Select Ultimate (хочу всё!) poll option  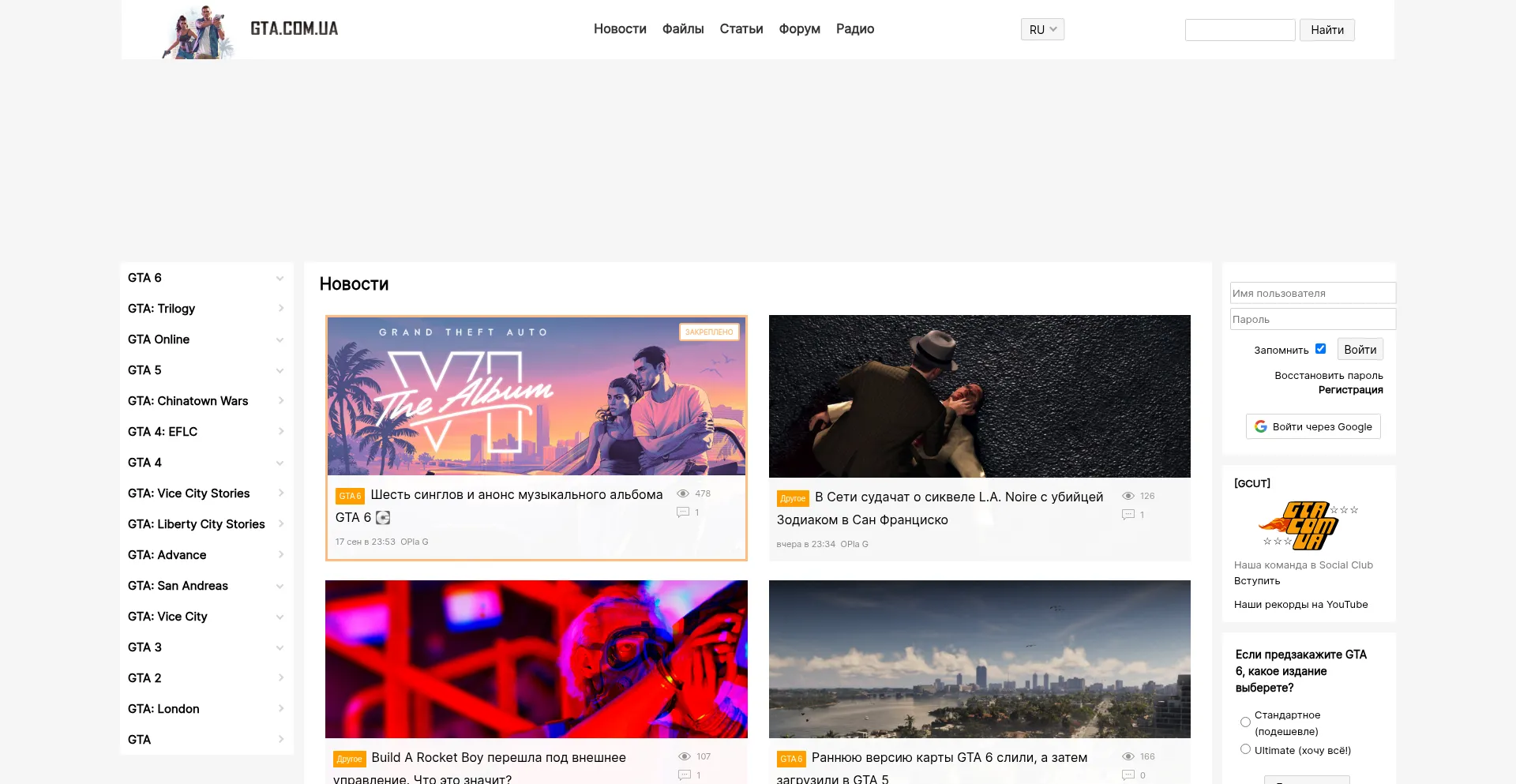[x=1245, y=749]
